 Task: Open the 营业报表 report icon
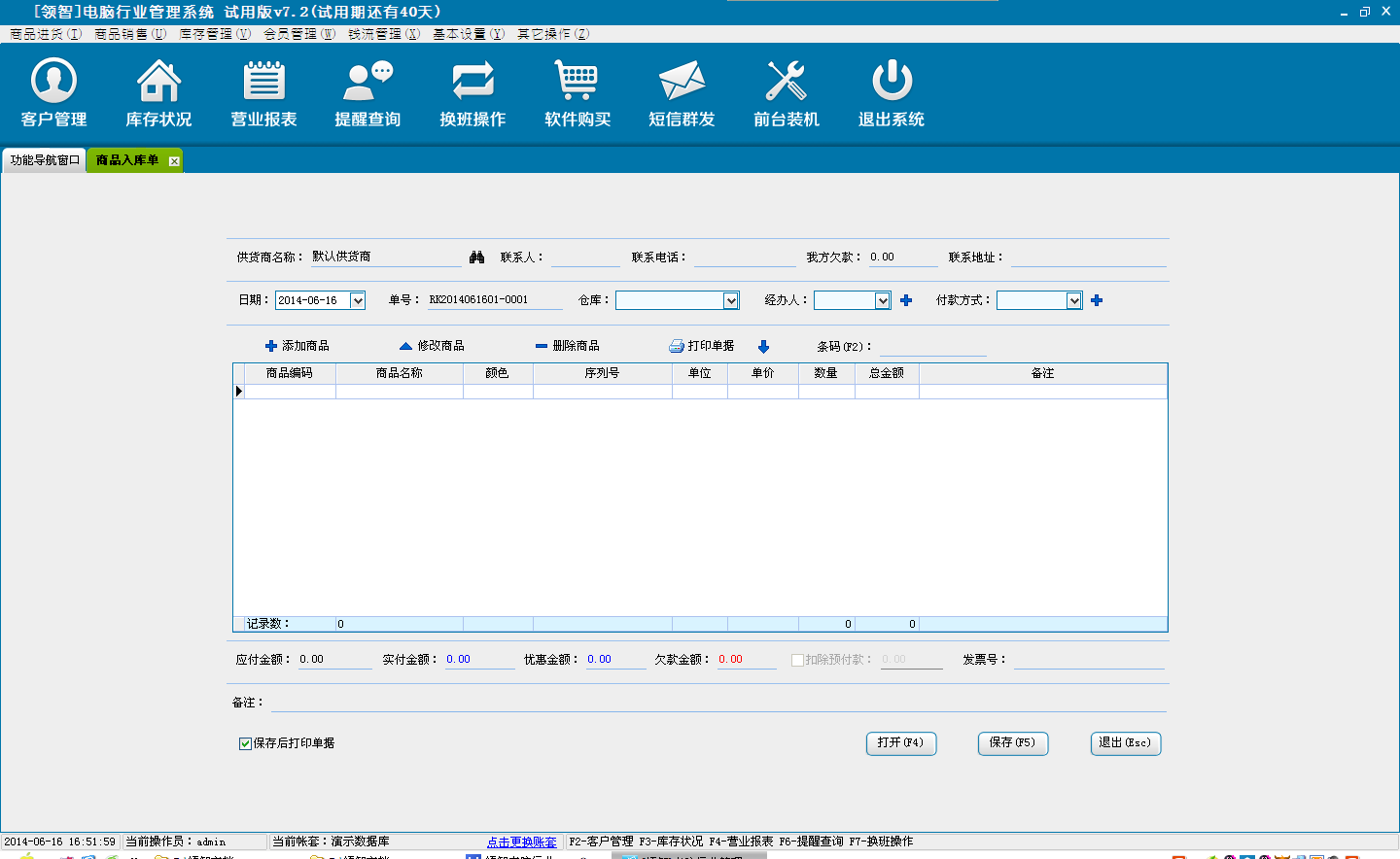click(263, 83)
